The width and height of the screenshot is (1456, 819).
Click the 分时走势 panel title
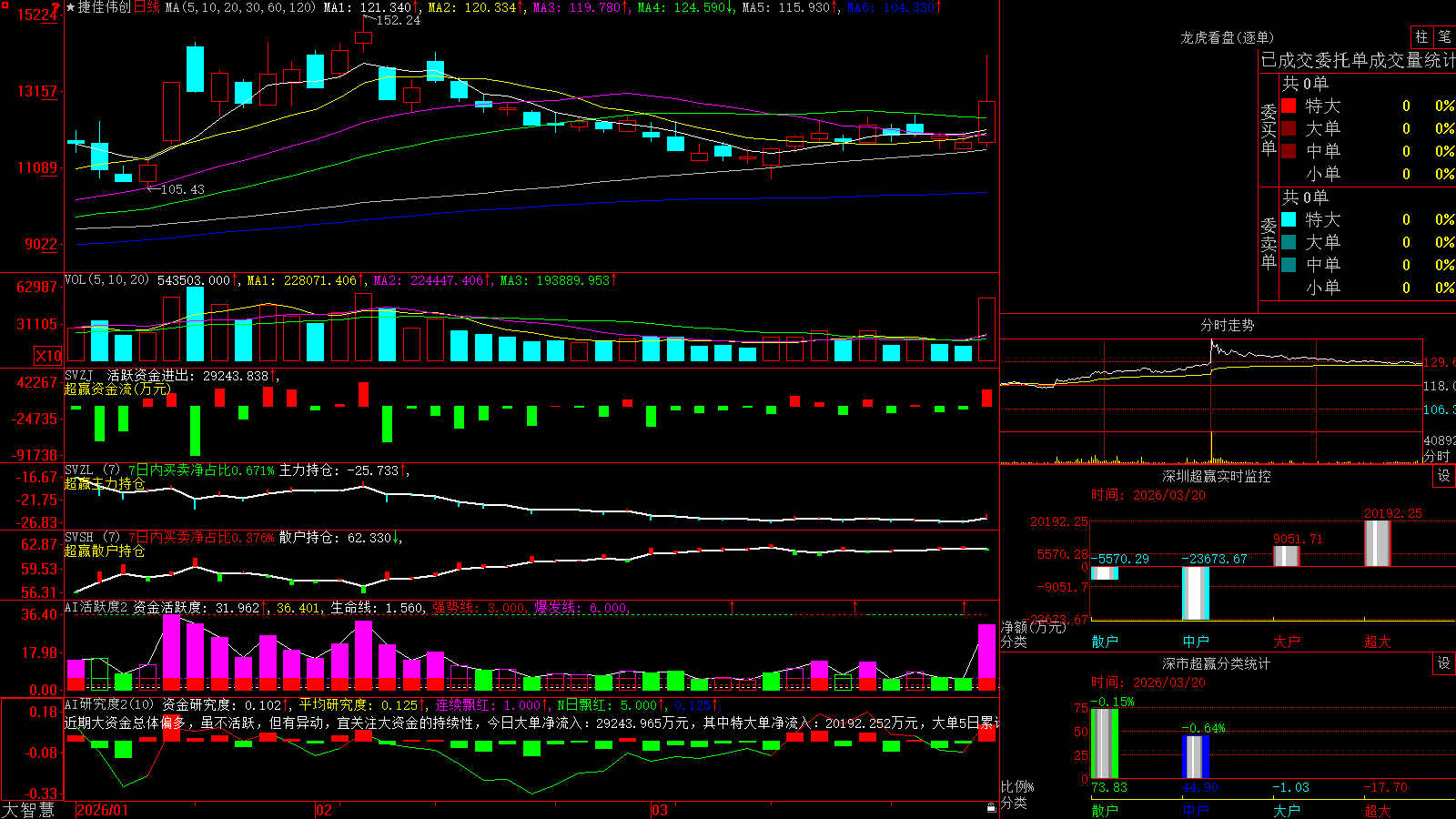pos(1227,325)
